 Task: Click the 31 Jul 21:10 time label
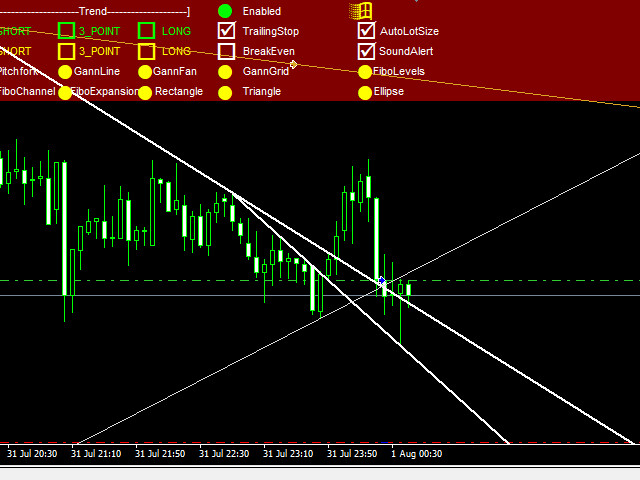[x=96, y=453]
